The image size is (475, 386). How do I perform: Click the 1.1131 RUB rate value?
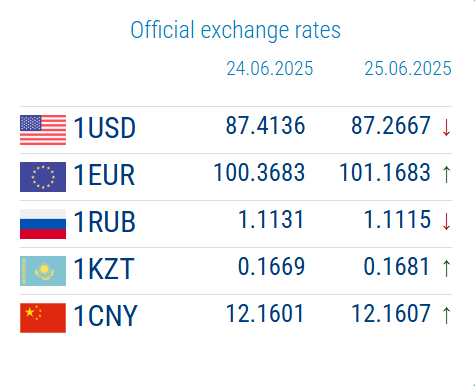[x=271, y=220]
